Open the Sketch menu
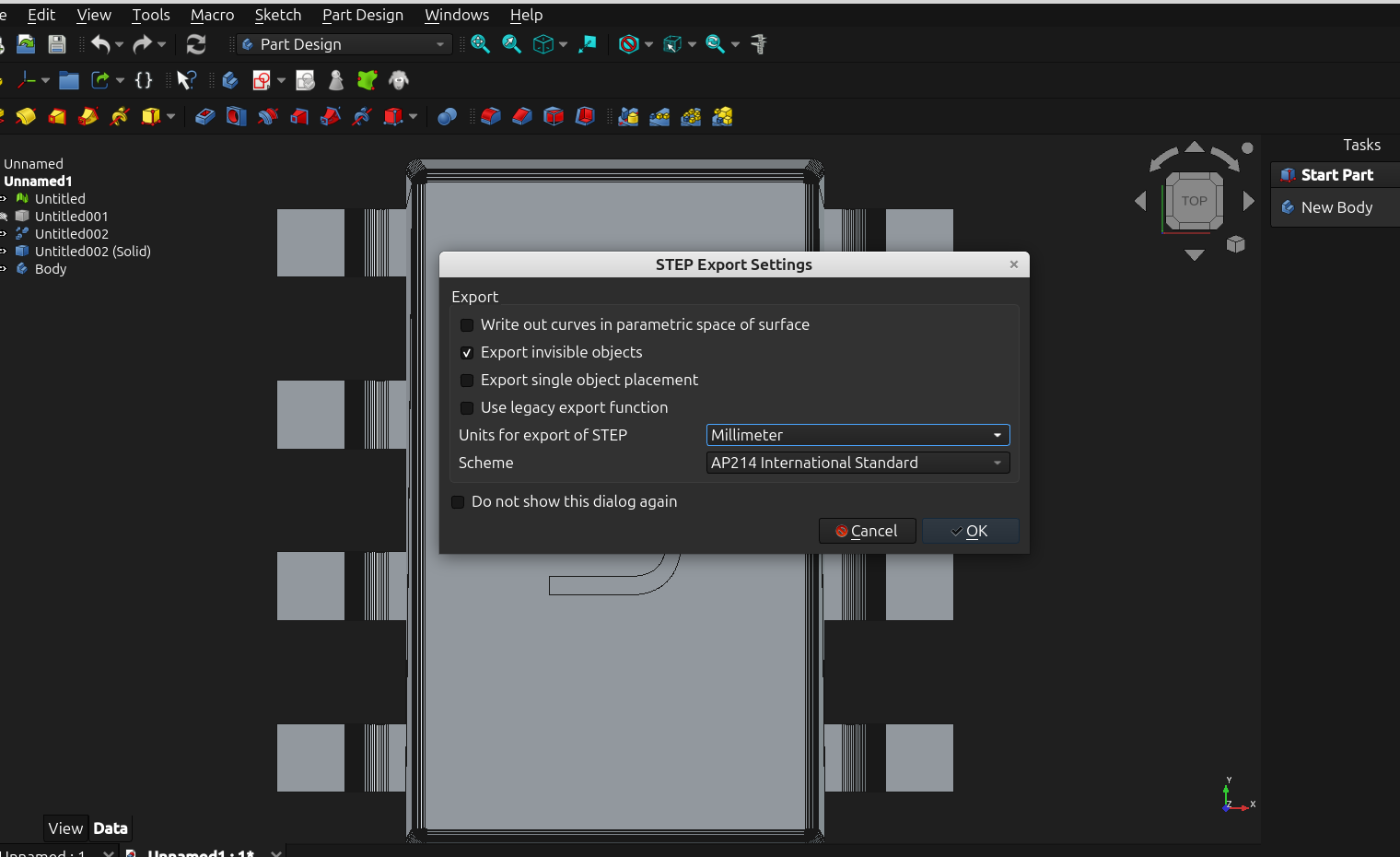Viewport: 1400px width, 857px height. coord(278,15)
